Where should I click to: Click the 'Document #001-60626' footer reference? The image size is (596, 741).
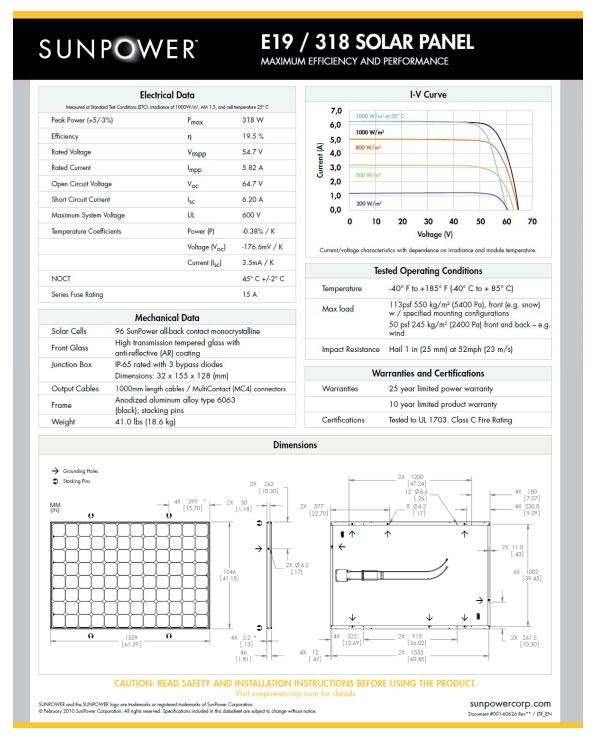pos(510,714)
